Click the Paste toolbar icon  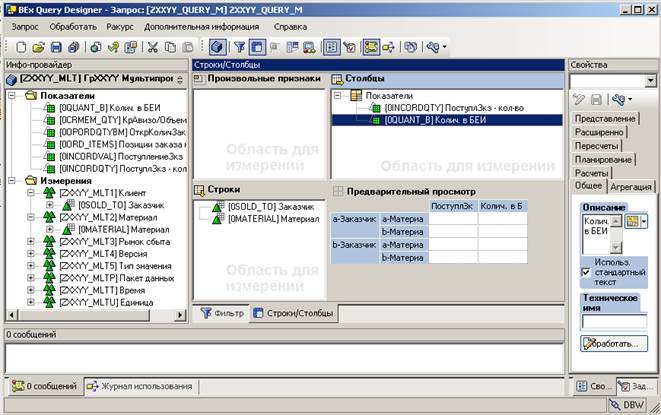188,47
